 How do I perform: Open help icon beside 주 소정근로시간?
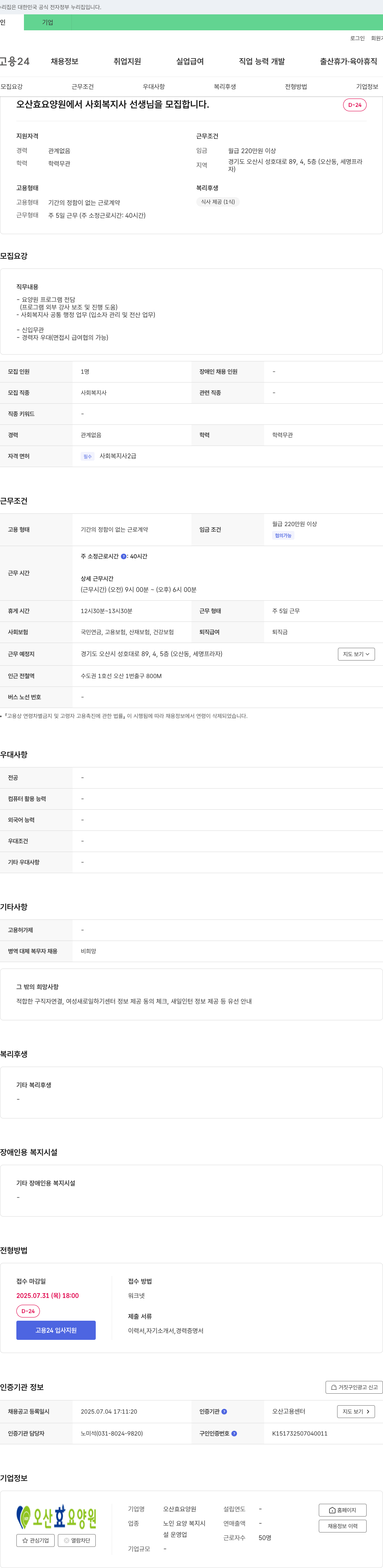pos(124,556)
